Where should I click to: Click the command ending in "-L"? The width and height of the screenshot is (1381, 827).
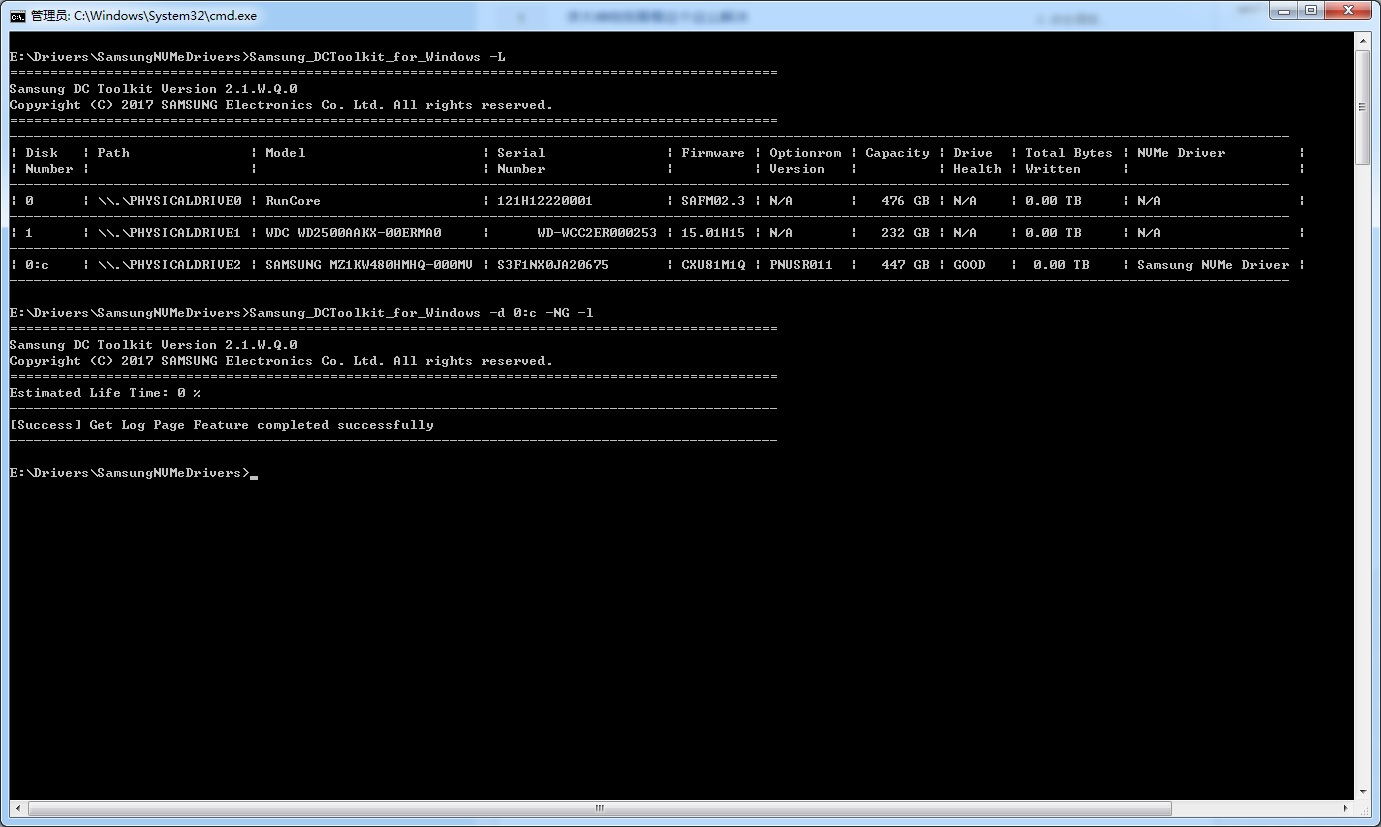point(378,57)
